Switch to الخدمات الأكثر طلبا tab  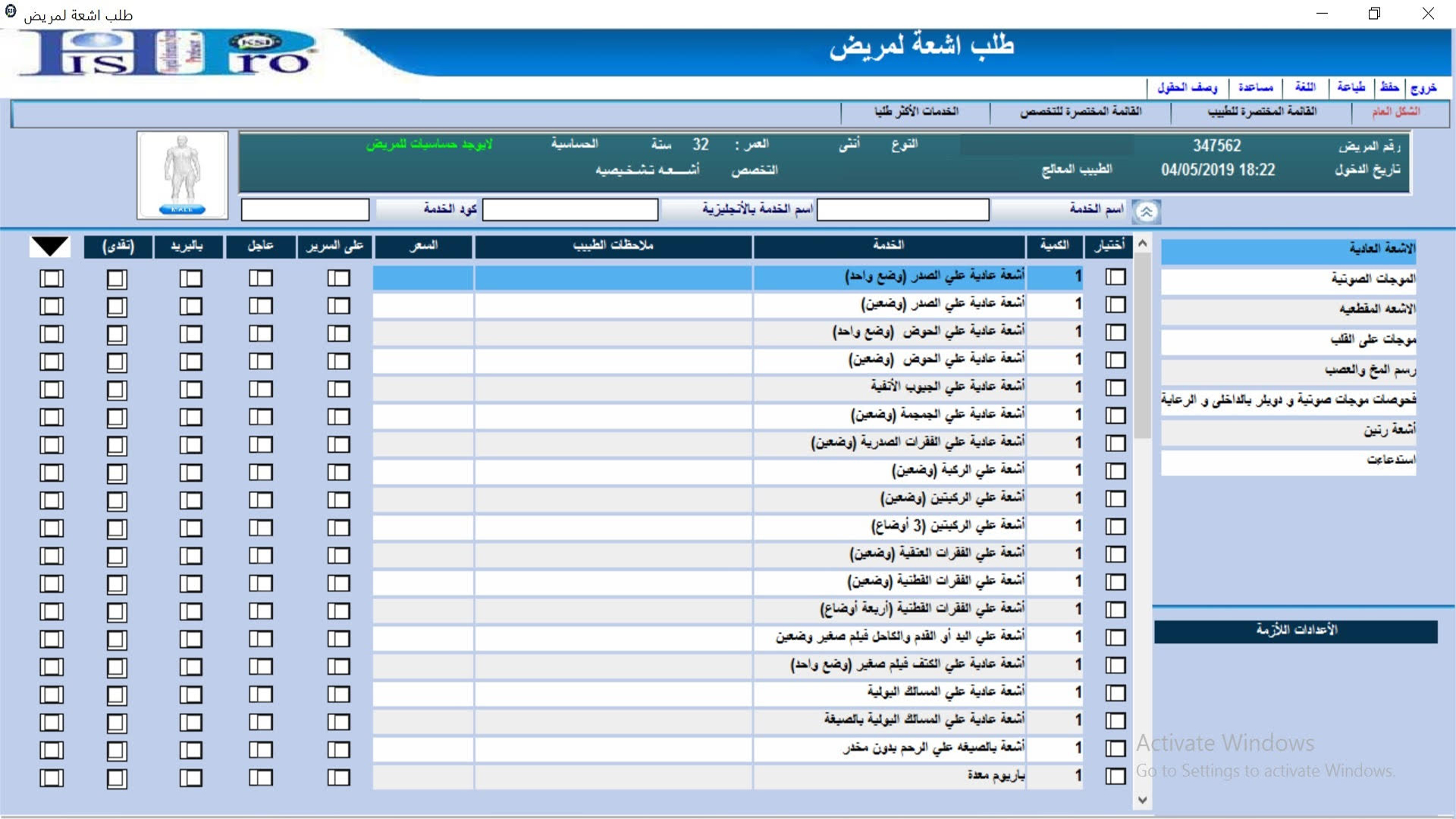pyautogui.click(x=916, y=111)
